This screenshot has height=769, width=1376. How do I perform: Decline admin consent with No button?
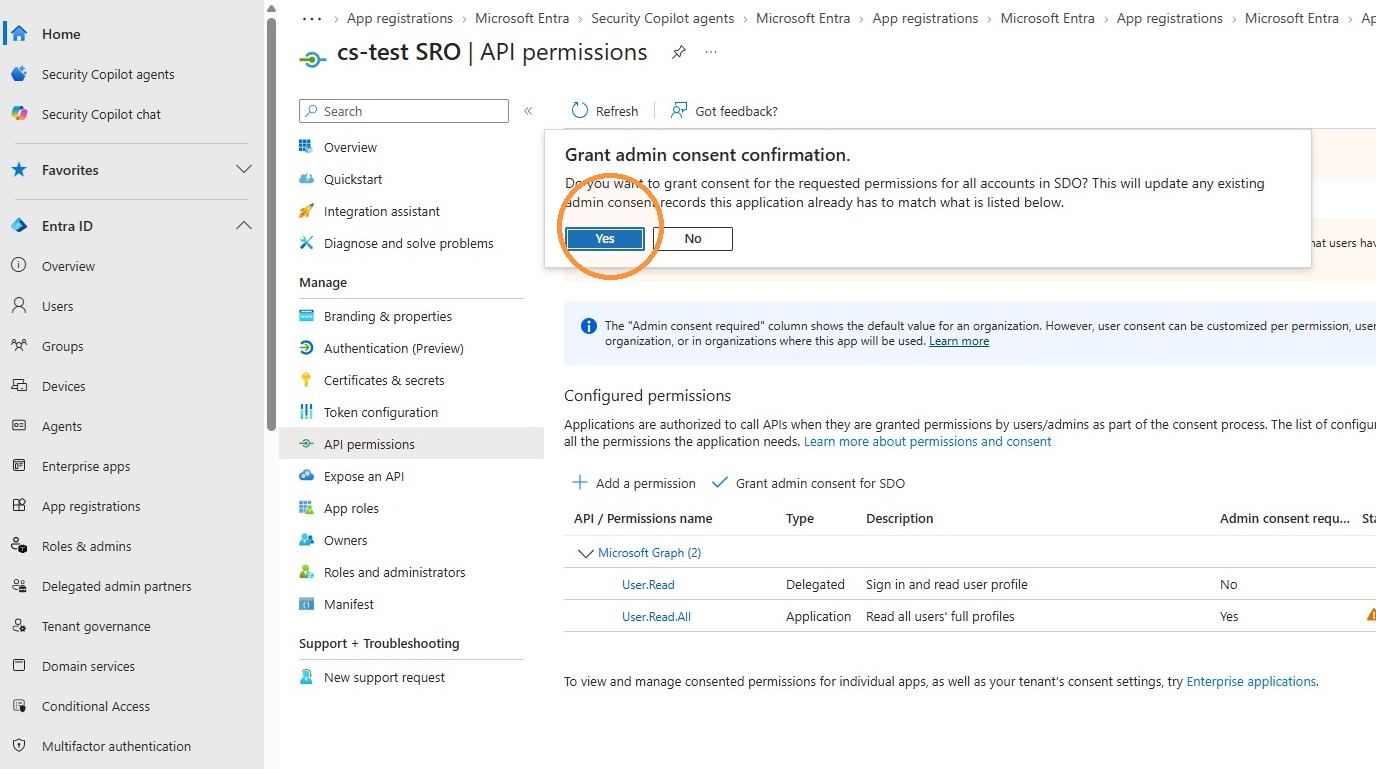(693, 238)
